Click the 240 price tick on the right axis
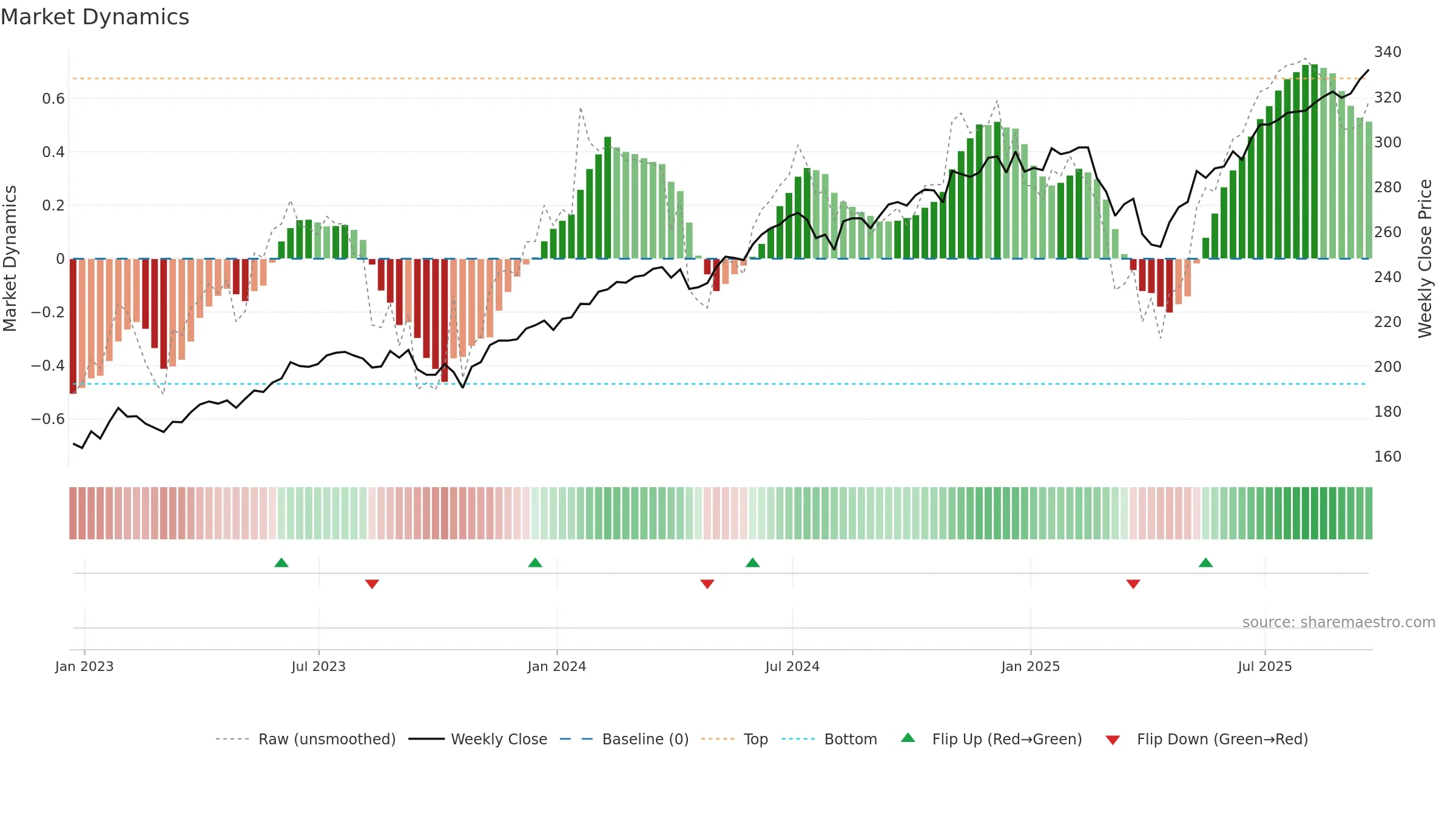 [1388, 277]
